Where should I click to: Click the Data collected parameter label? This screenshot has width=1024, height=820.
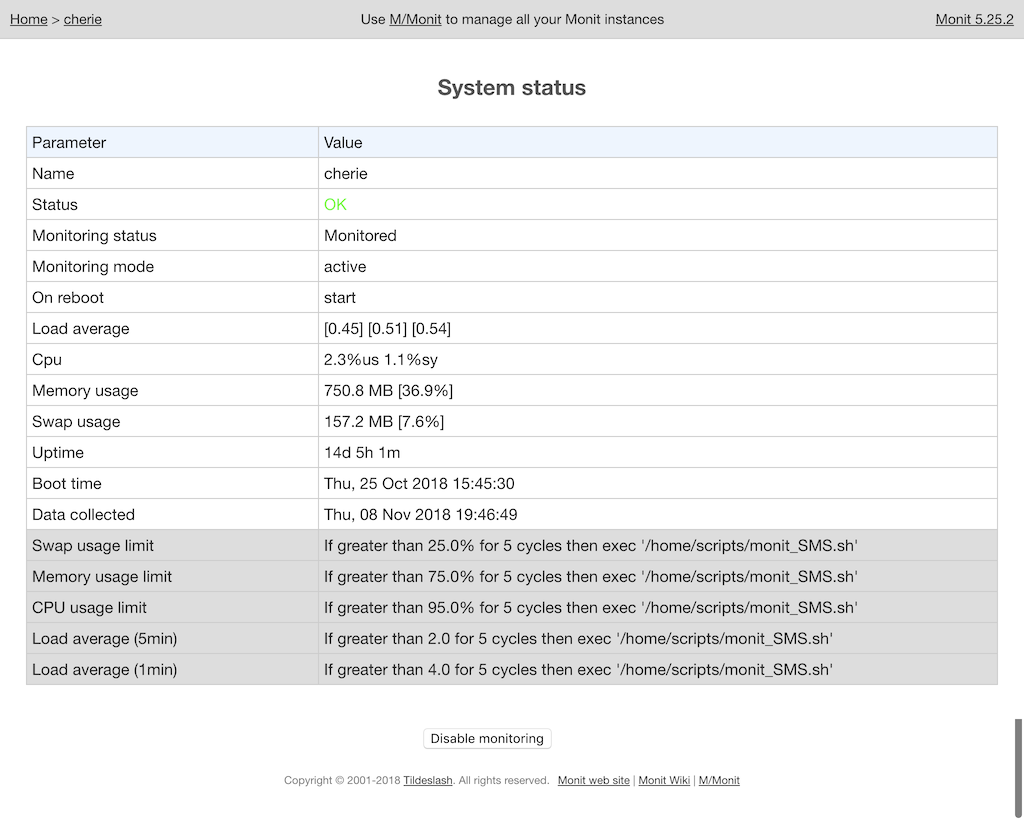coord(84,514)
